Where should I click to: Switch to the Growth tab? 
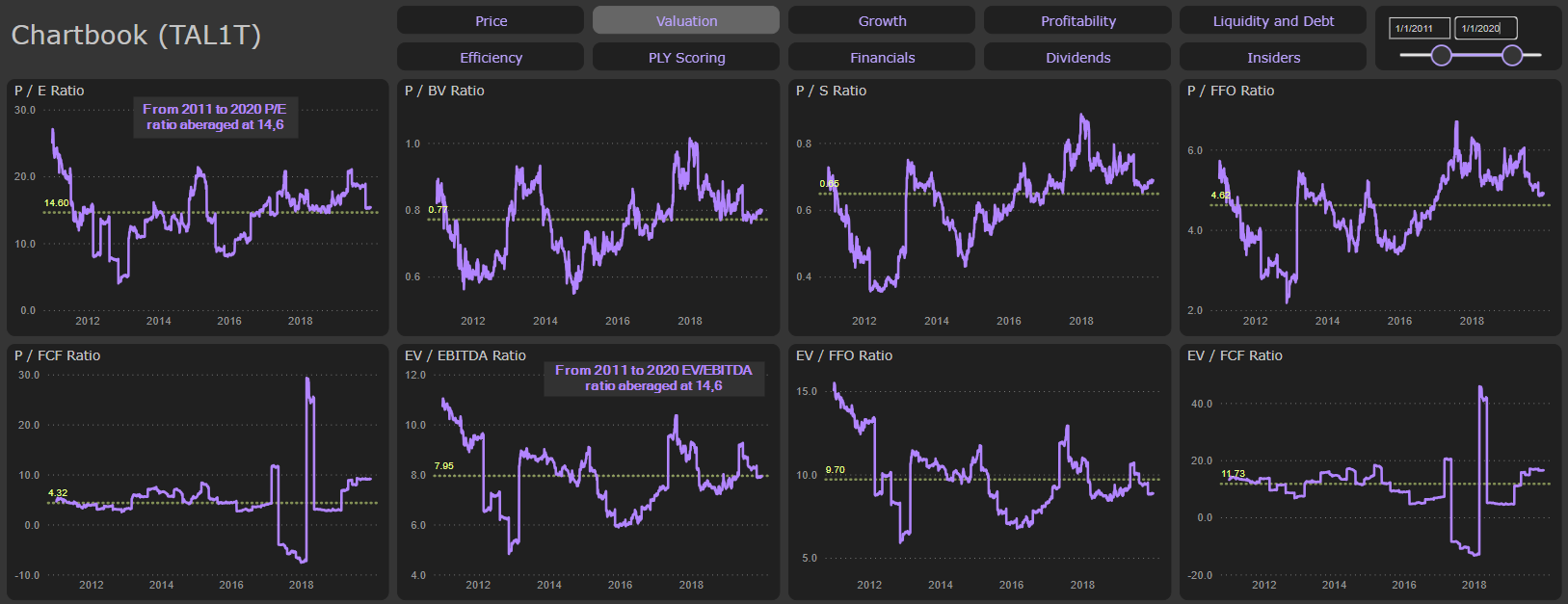882,20
